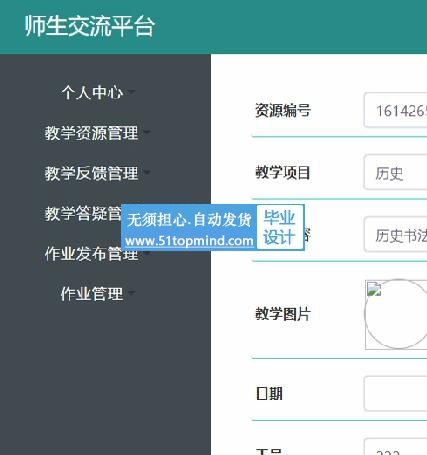Click the 毕业设计 badge on banner
The image size is (427, 455).
279,227
